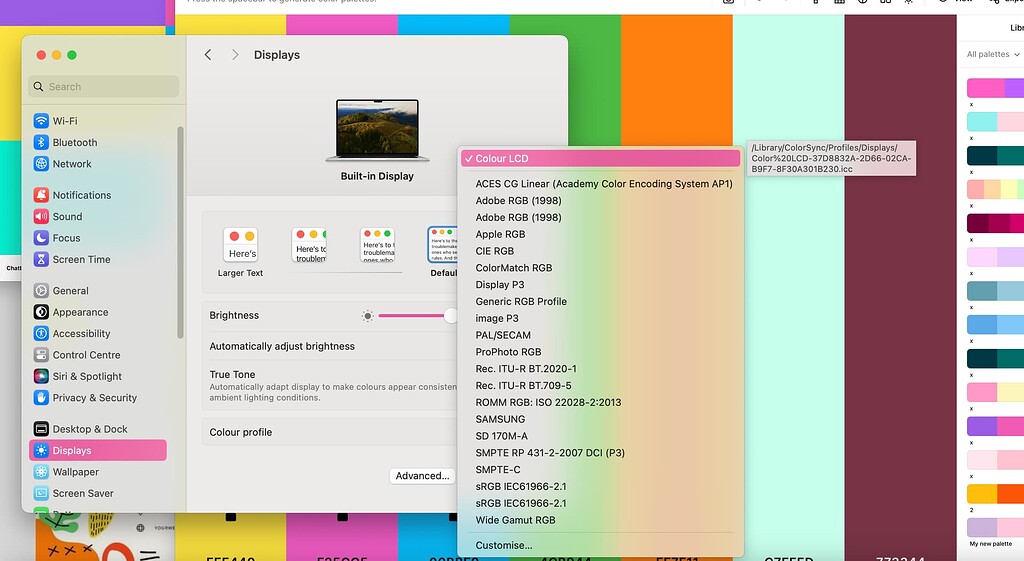
Task: Click the Colour profile row
Action: click(x=329, y=432)
